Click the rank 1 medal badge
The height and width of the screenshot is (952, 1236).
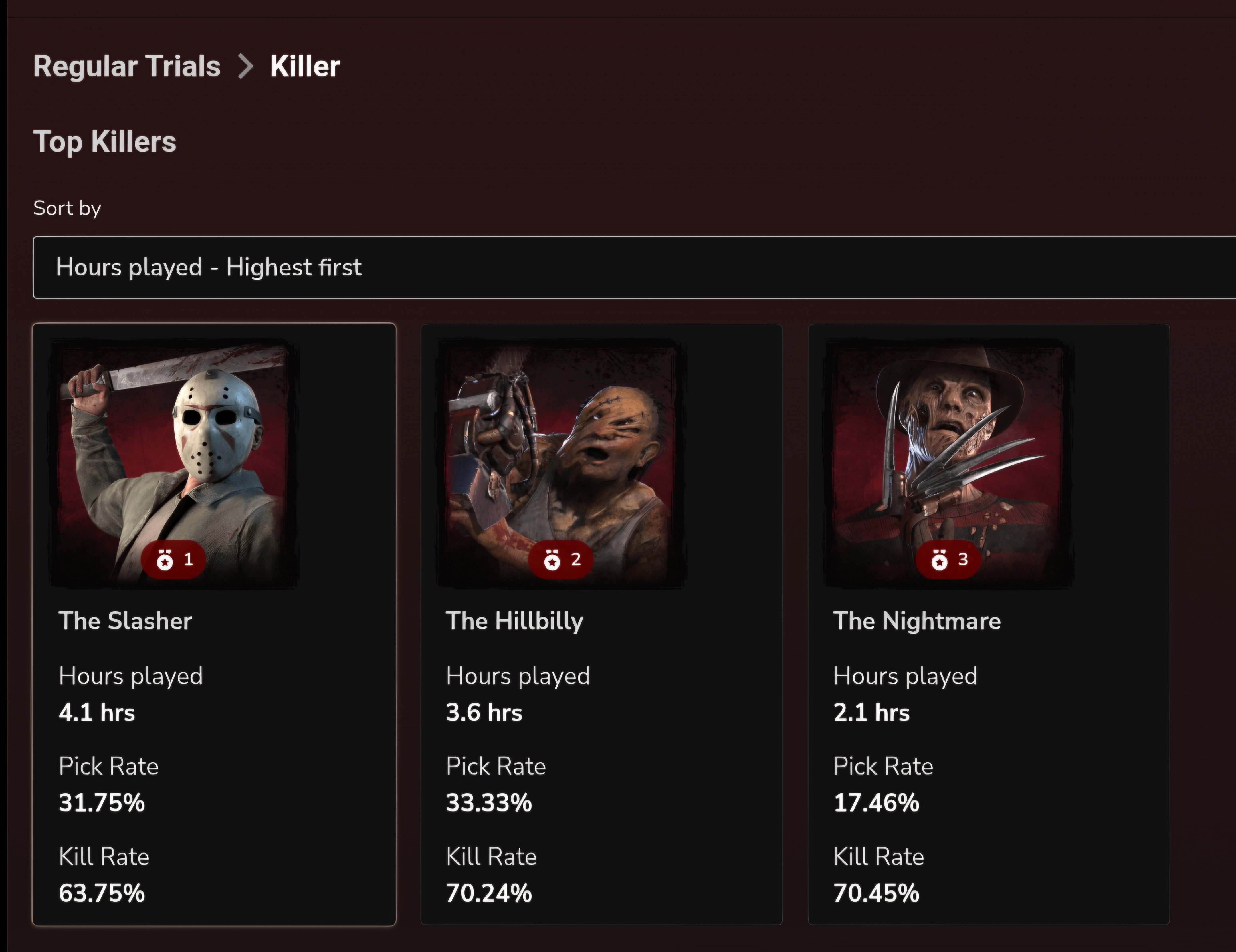click(x=173, y=560)
